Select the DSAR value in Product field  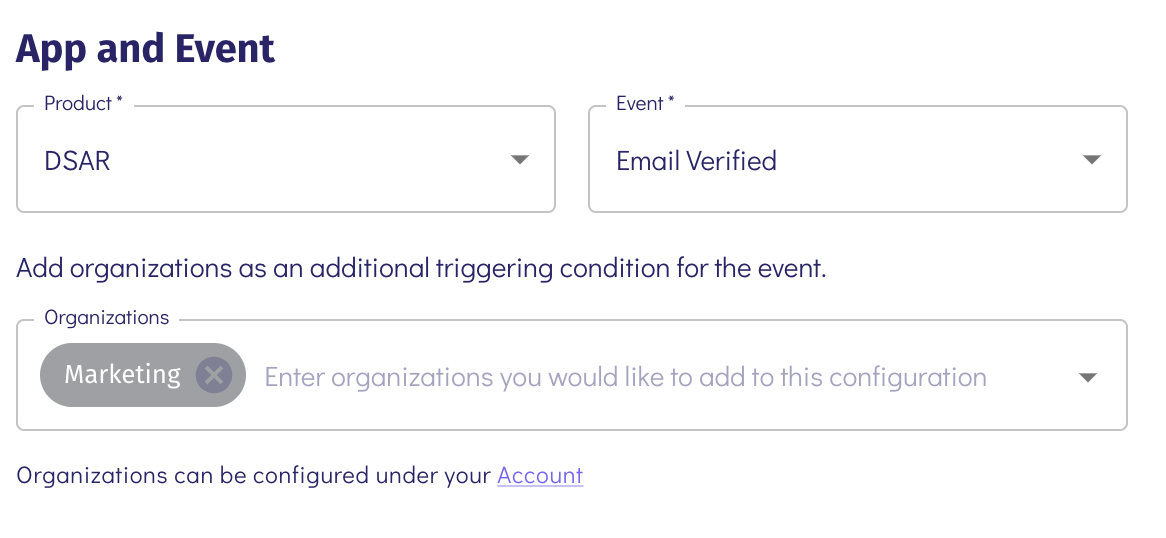click(77, 161)
